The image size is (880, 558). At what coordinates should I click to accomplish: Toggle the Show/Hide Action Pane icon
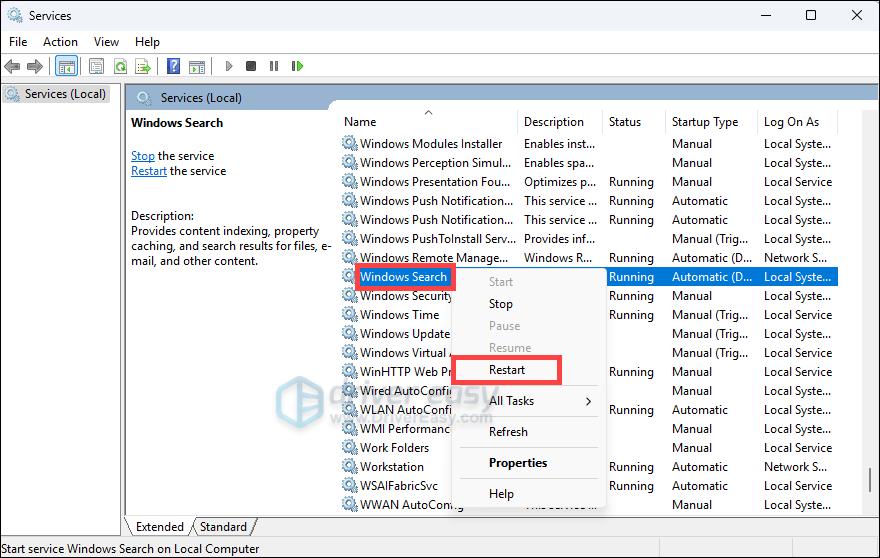pos(197,66)
